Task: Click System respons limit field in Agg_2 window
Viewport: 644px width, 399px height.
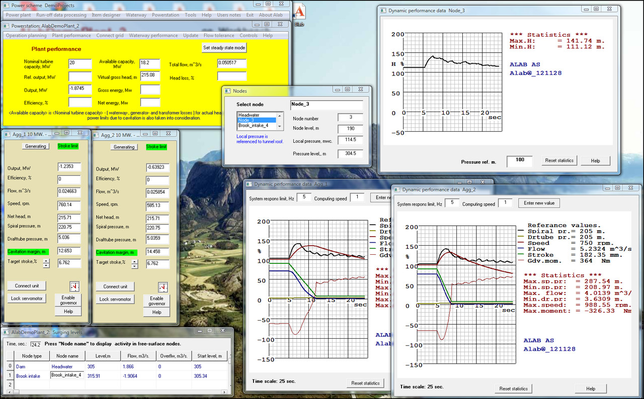Action: (x=452, y=203)
